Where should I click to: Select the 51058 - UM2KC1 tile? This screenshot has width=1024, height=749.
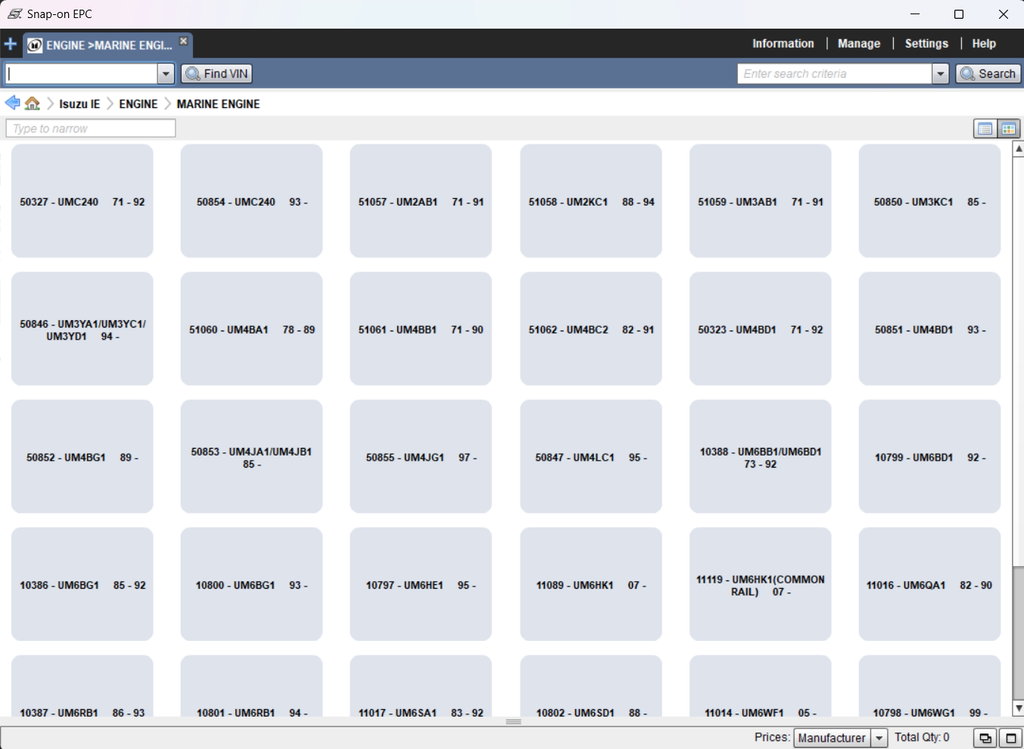pos(591,201)
